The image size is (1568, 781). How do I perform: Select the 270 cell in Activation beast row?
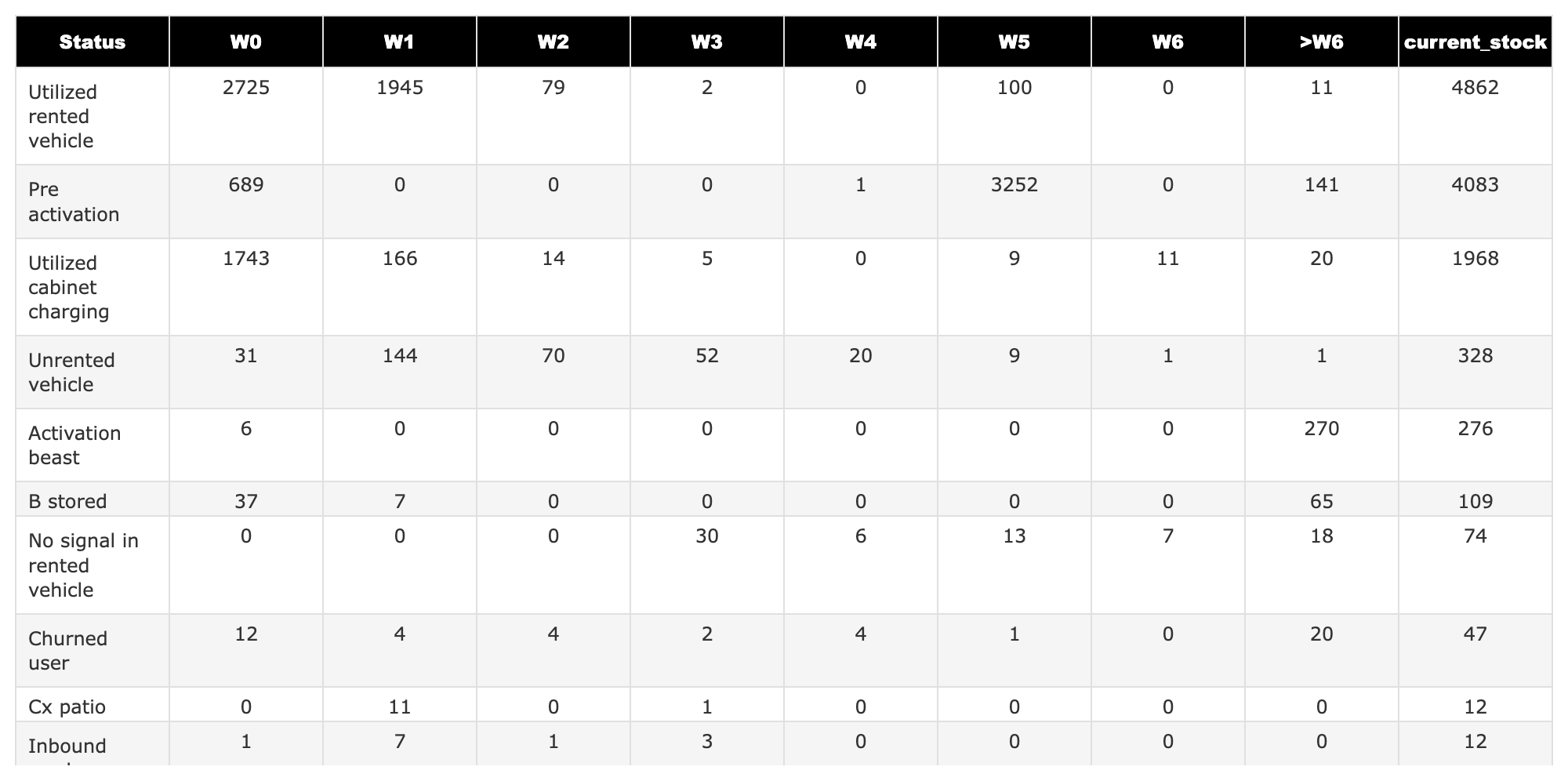(x=1321, y=429)
